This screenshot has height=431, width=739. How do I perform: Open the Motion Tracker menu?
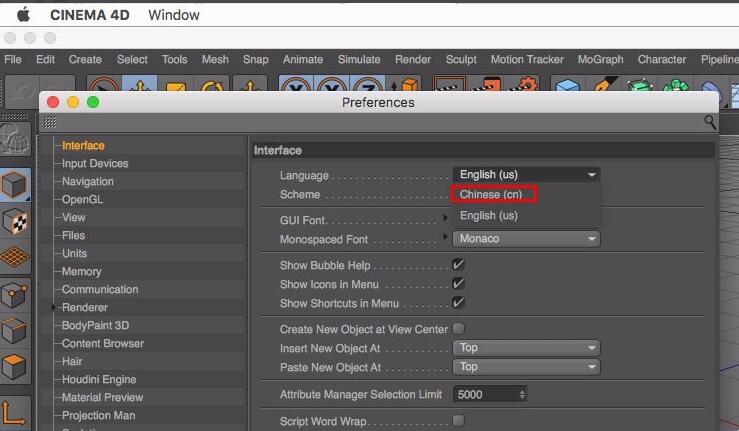pos(527,59)
